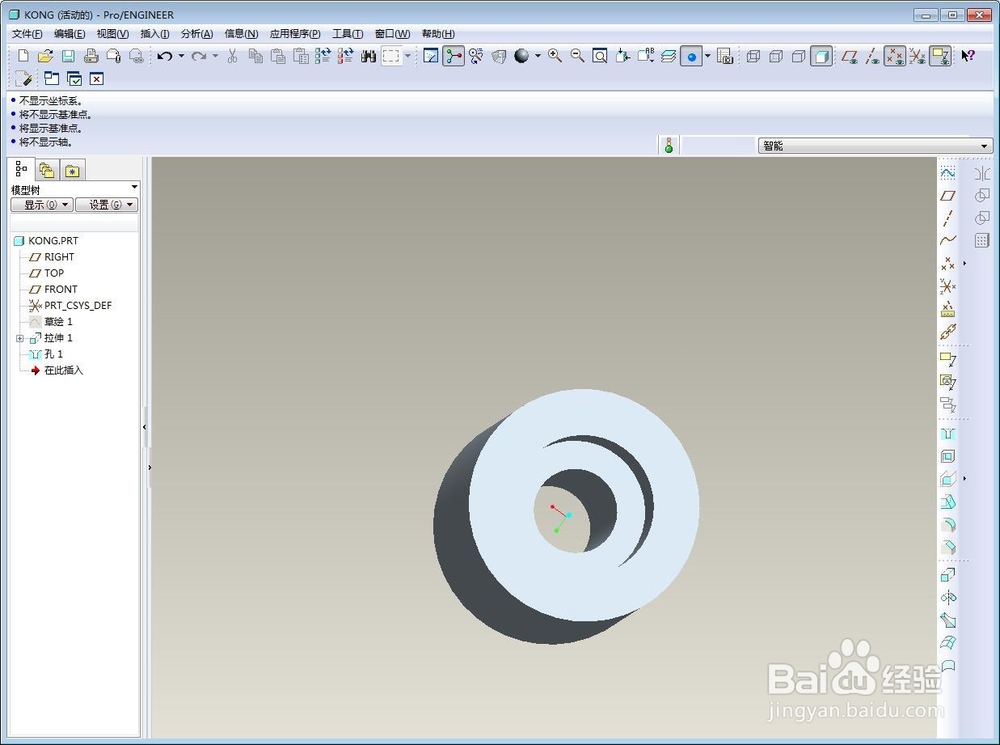Select Hidden Line display style
The width and height of the screenshot is (1000, 745).
pos(776,56)
